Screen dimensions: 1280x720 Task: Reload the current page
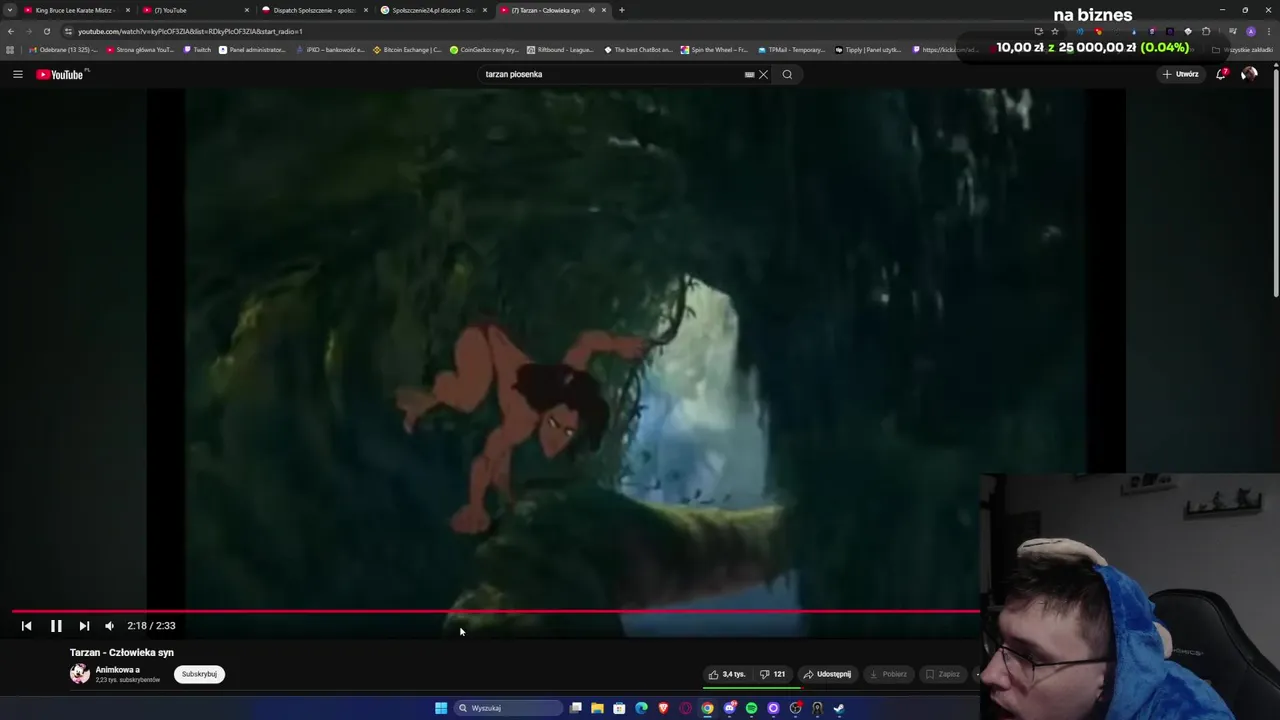46,31
